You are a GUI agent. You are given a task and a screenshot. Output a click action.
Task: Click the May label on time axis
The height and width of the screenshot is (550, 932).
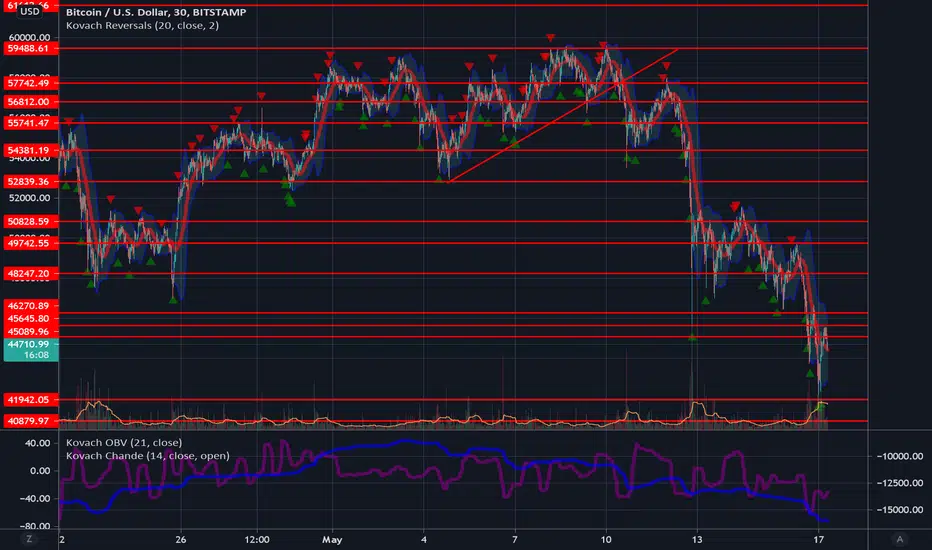click(x=332, y=540)
